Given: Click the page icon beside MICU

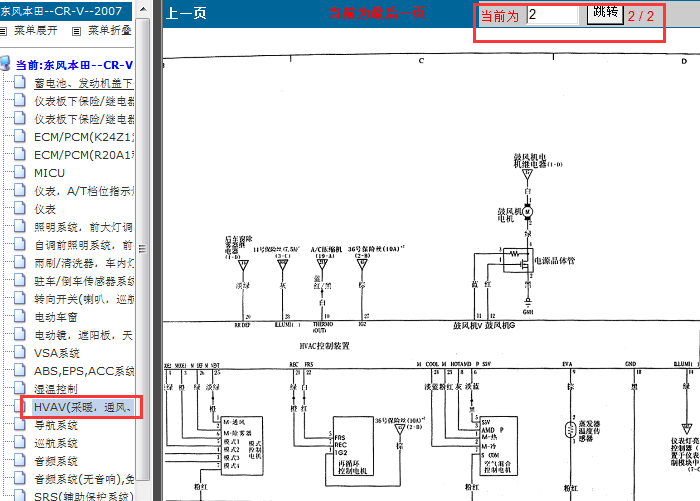Looking at the screenshot, I should [20, 172].
